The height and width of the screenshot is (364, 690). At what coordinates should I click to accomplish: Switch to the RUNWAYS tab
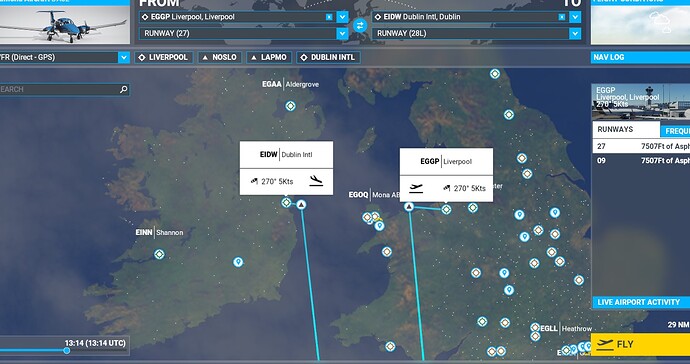pos(626,129)
